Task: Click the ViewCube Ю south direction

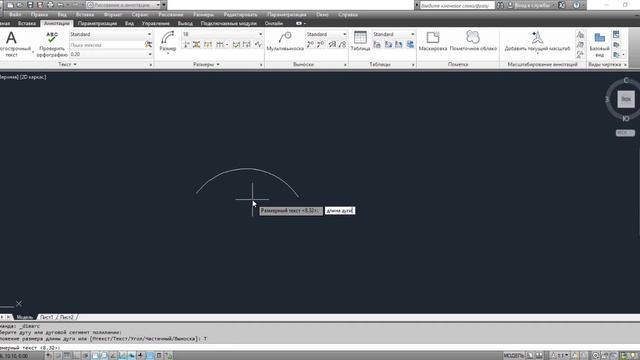Action: coord(626,119)
